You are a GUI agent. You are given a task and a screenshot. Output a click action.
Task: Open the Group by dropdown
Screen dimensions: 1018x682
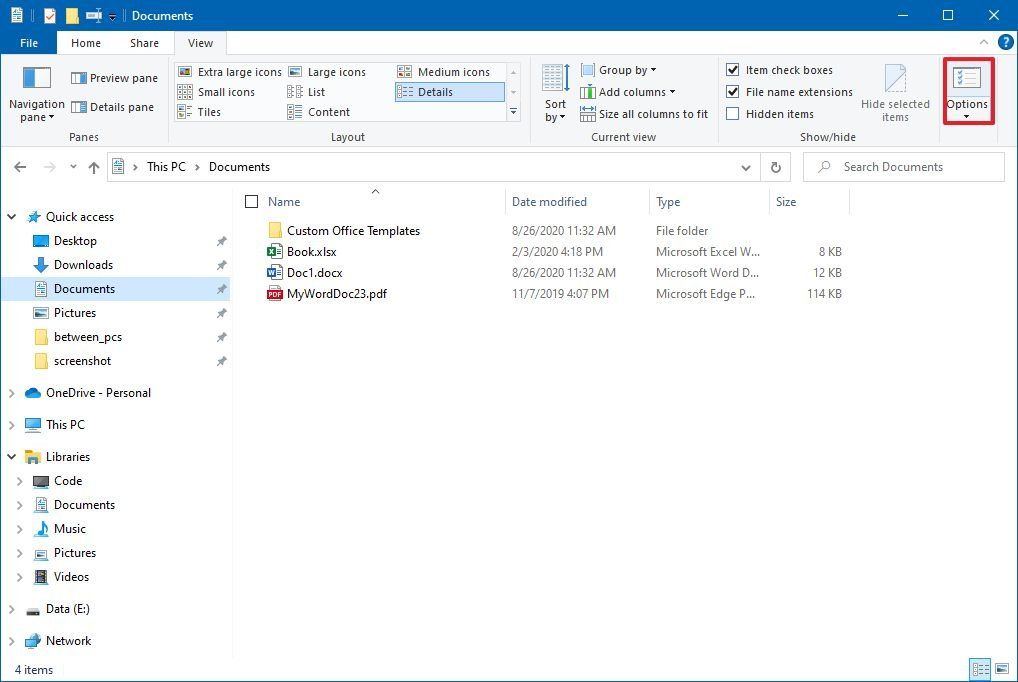pyautogui.click(x=618, y=69)
